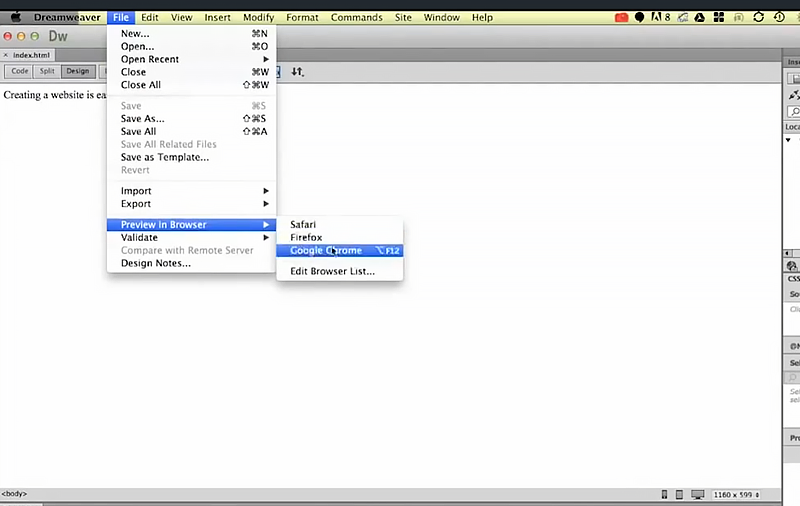Open the Modify menu

(258, 17)
